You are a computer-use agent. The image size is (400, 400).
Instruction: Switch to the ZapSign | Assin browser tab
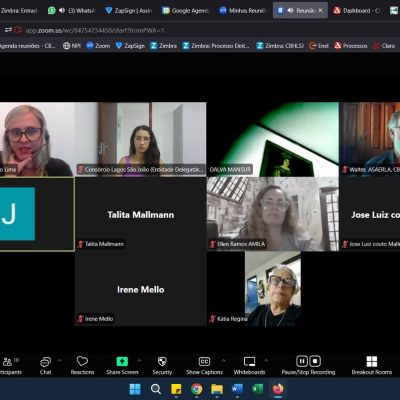[129, 11]
